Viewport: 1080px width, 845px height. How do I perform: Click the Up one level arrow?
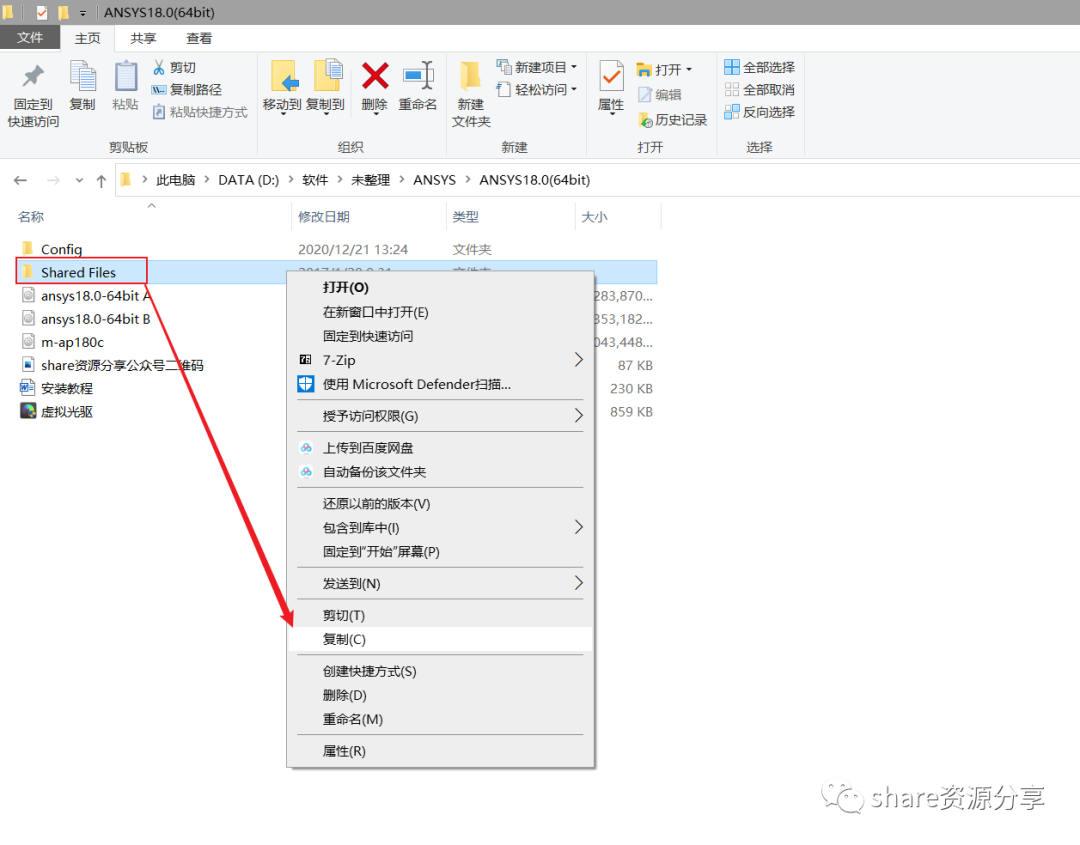pos(101,180)
